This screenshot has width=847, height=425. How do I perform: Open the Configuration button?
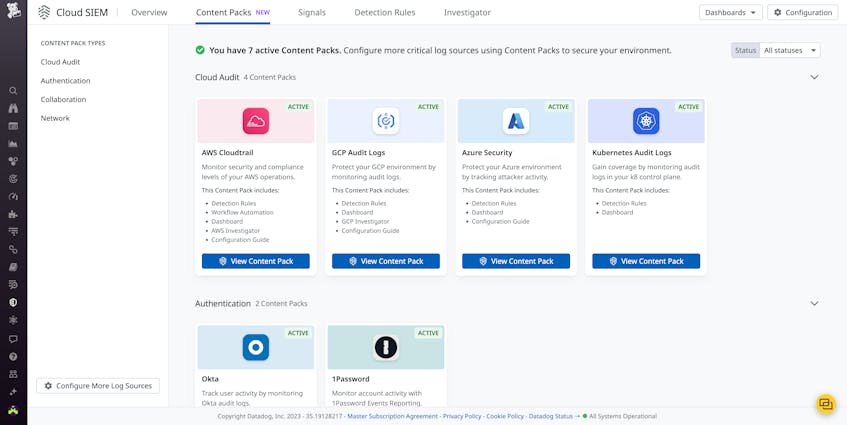pos(803,12)
